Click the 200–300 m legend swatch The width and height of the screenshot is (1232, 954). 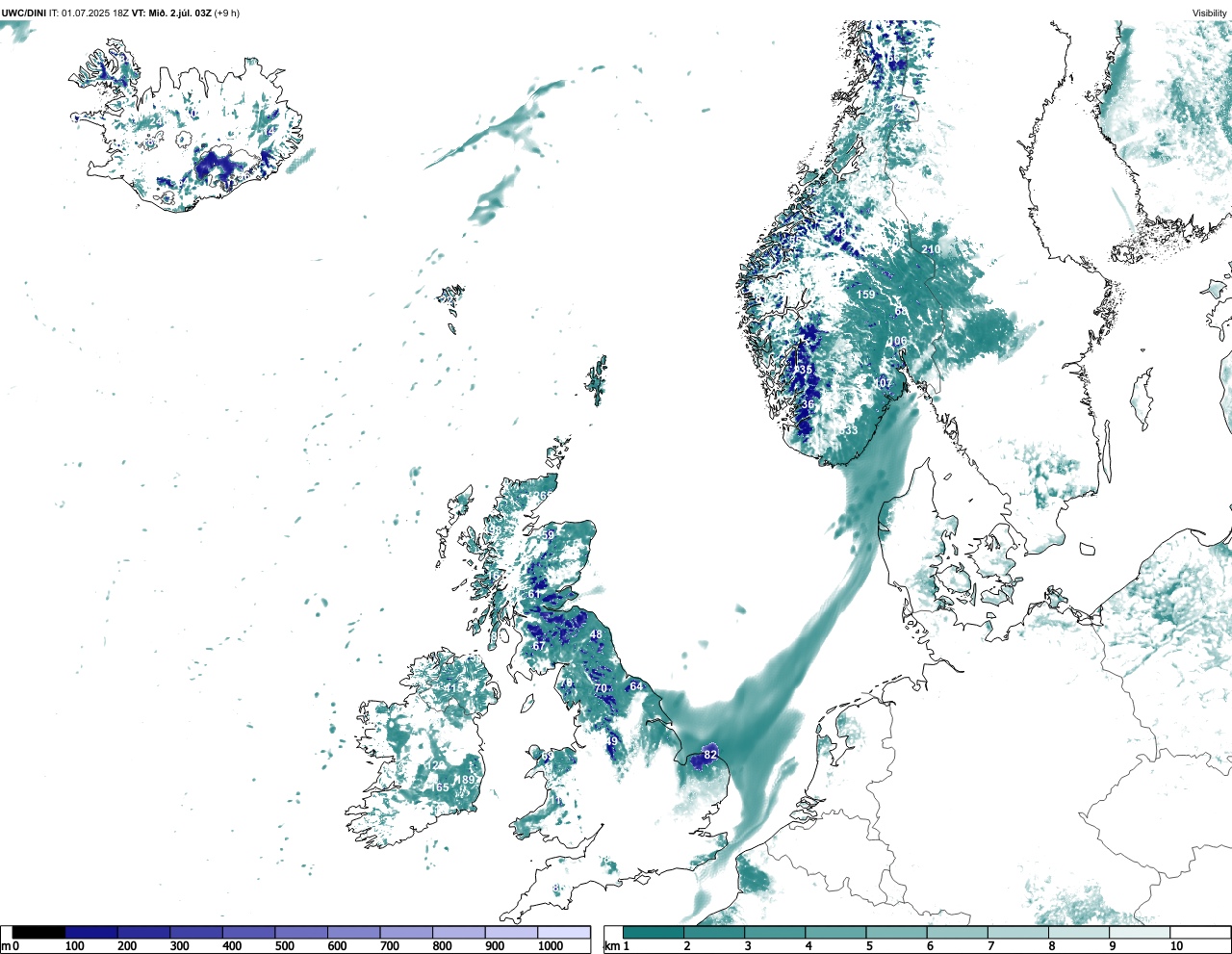pyautogui.click(x=144, y=932)
